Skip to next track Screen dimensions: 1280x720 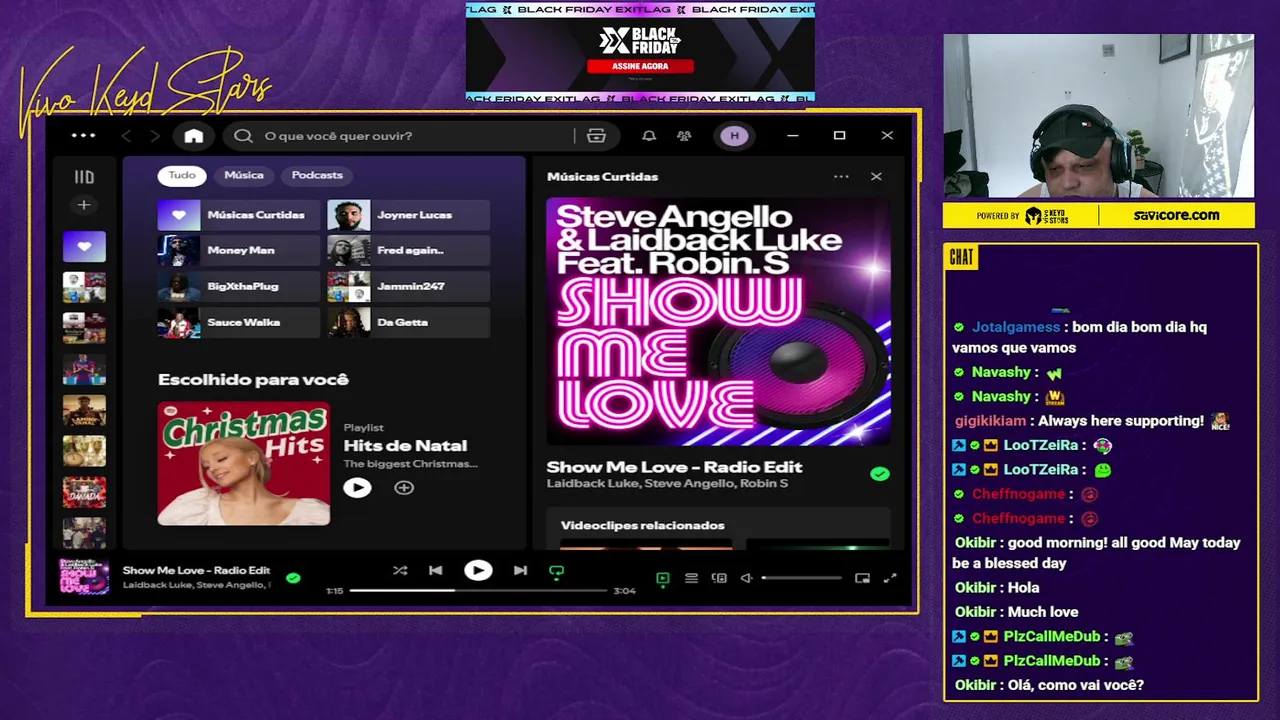click(x=520, y=571)
